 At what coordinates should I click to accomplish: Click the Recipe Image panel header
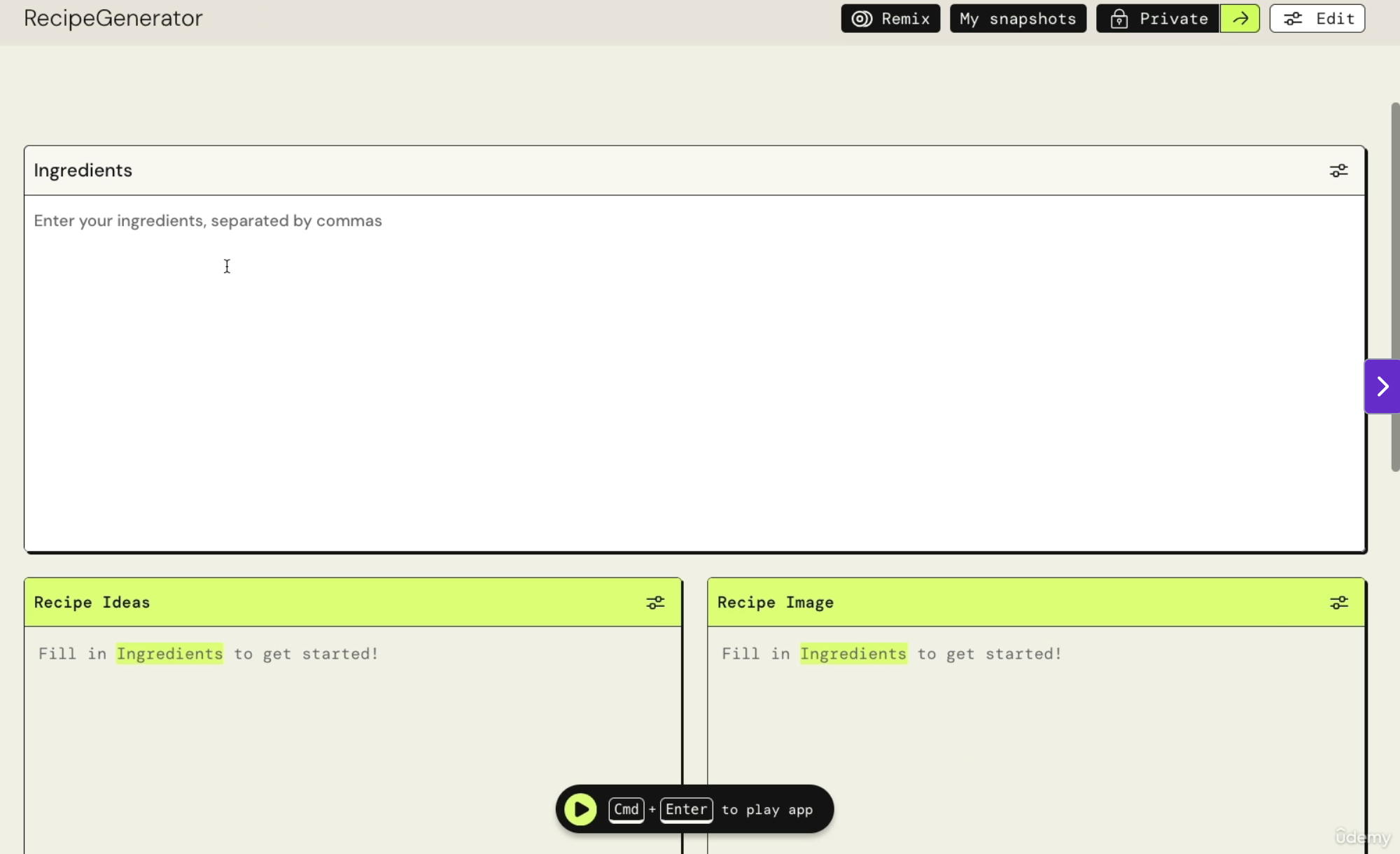[1036, 603]
